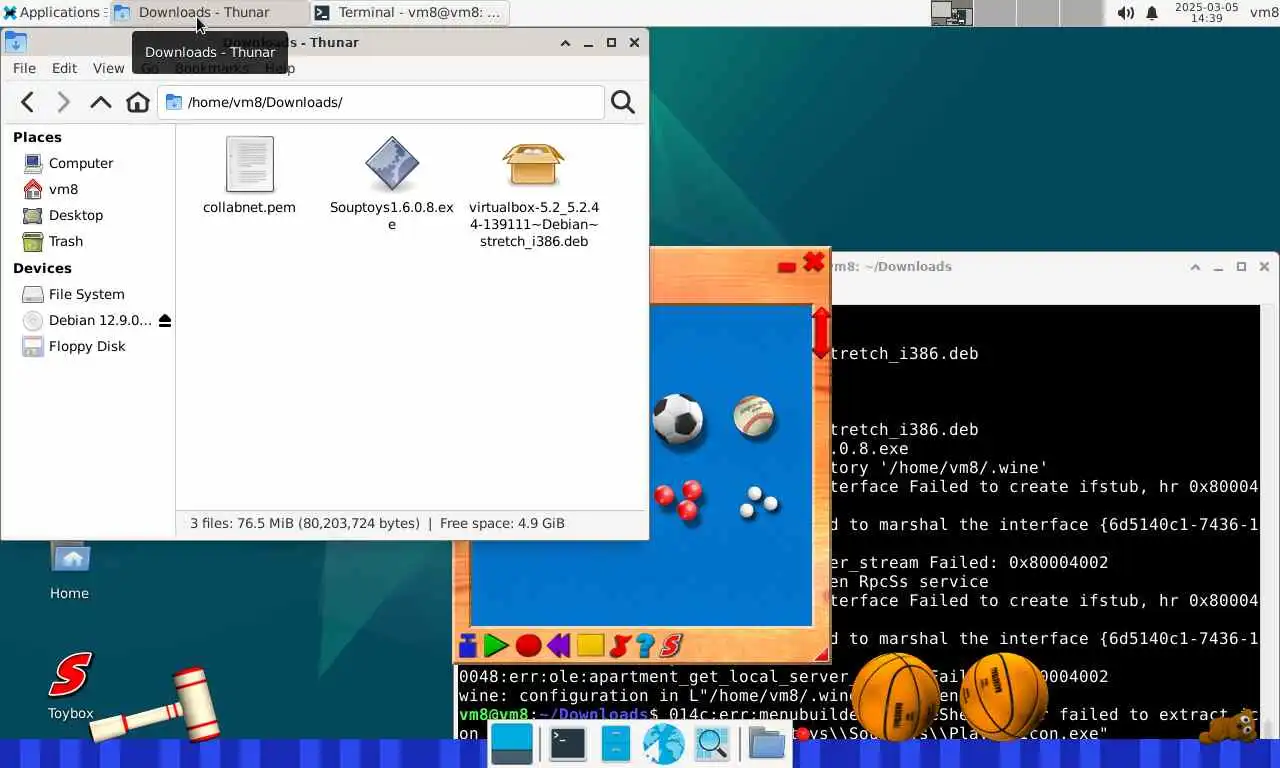Open the folder icon in the dock

(766, 744)
